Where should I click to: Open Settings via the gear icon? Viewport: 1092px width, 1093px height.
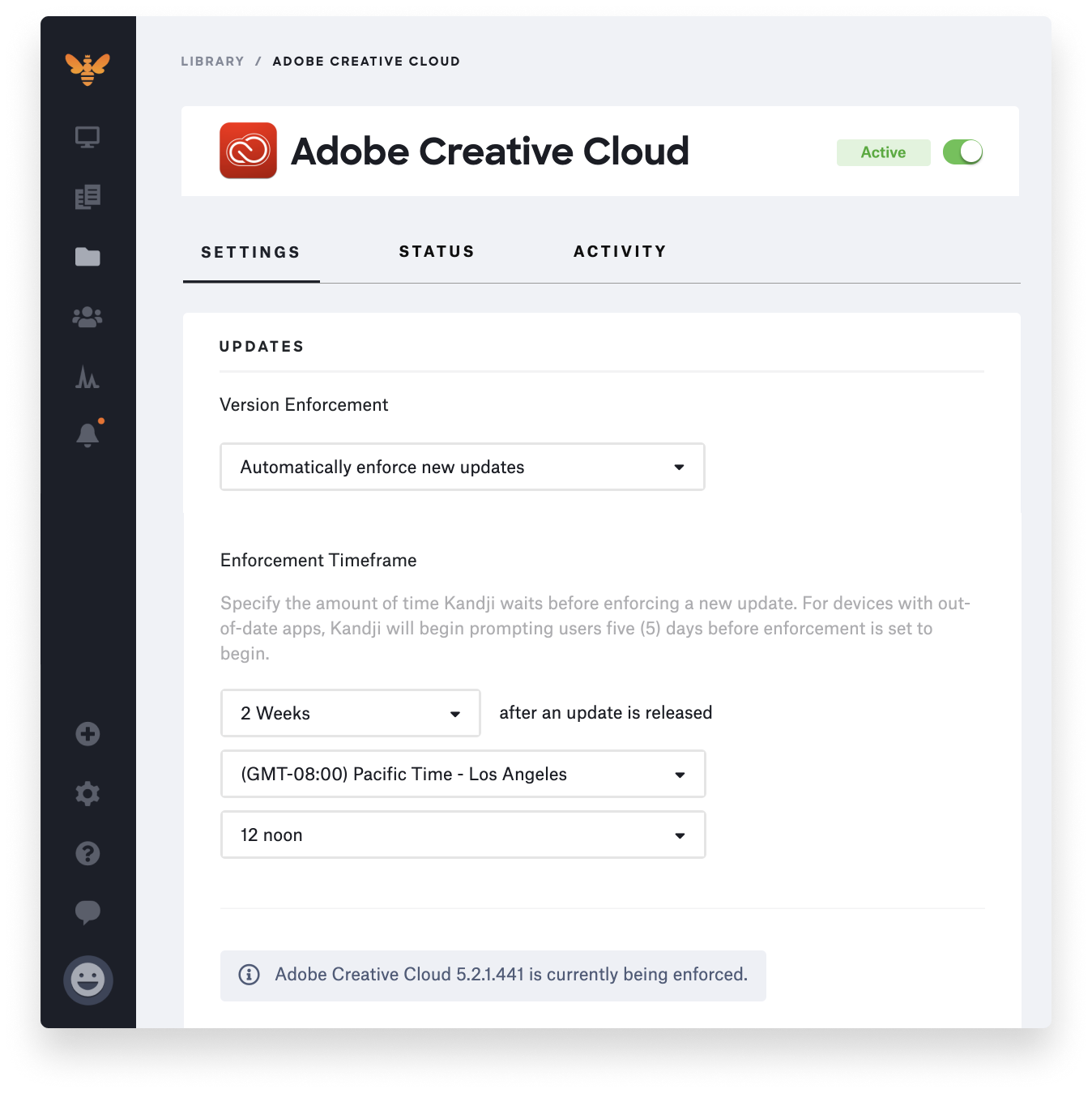coord(87,793)
